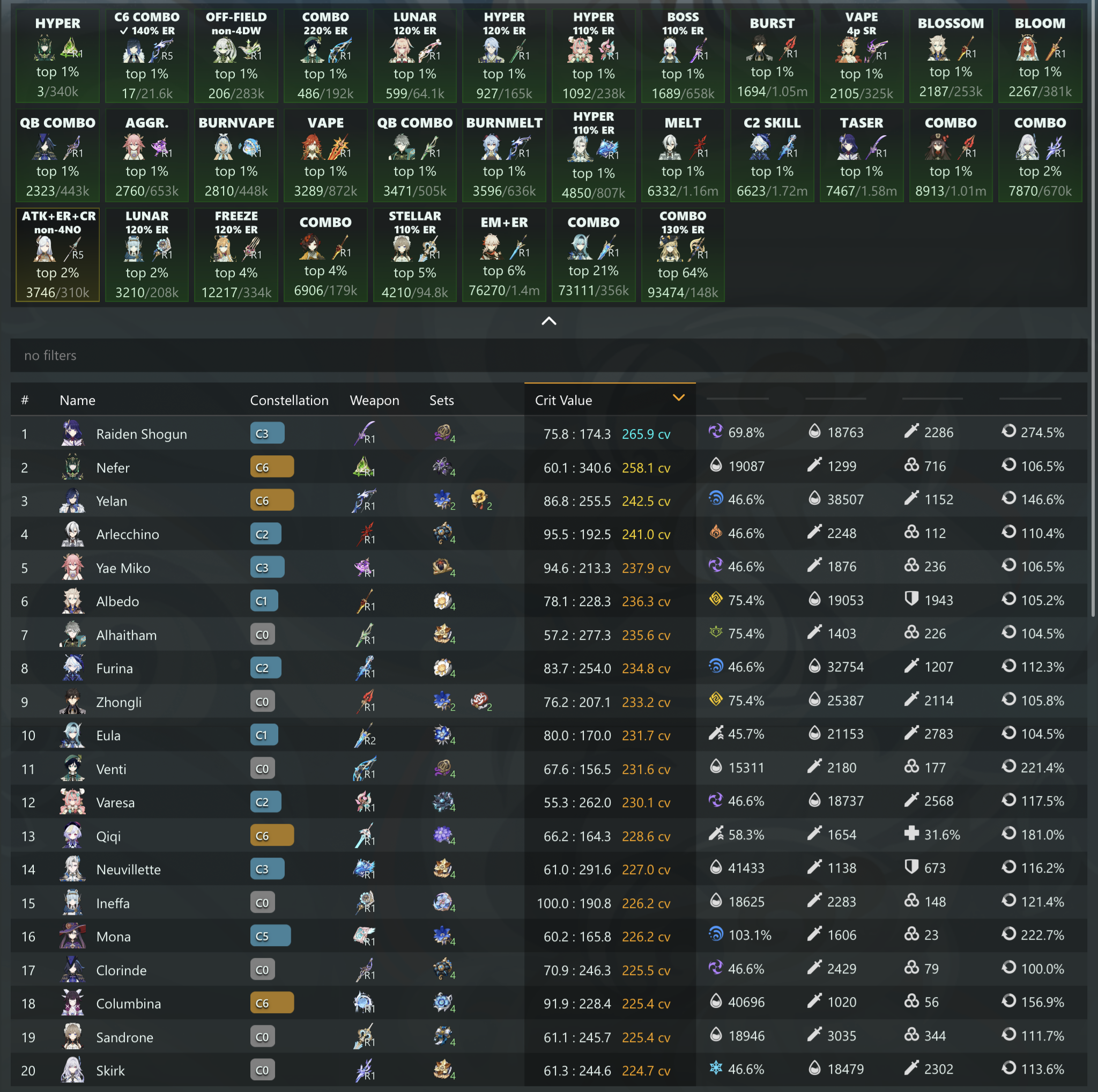This screenshot has width=1098, height=1092.
Task: Click the '265.9 cv' value
Action: tap(646, 434)
